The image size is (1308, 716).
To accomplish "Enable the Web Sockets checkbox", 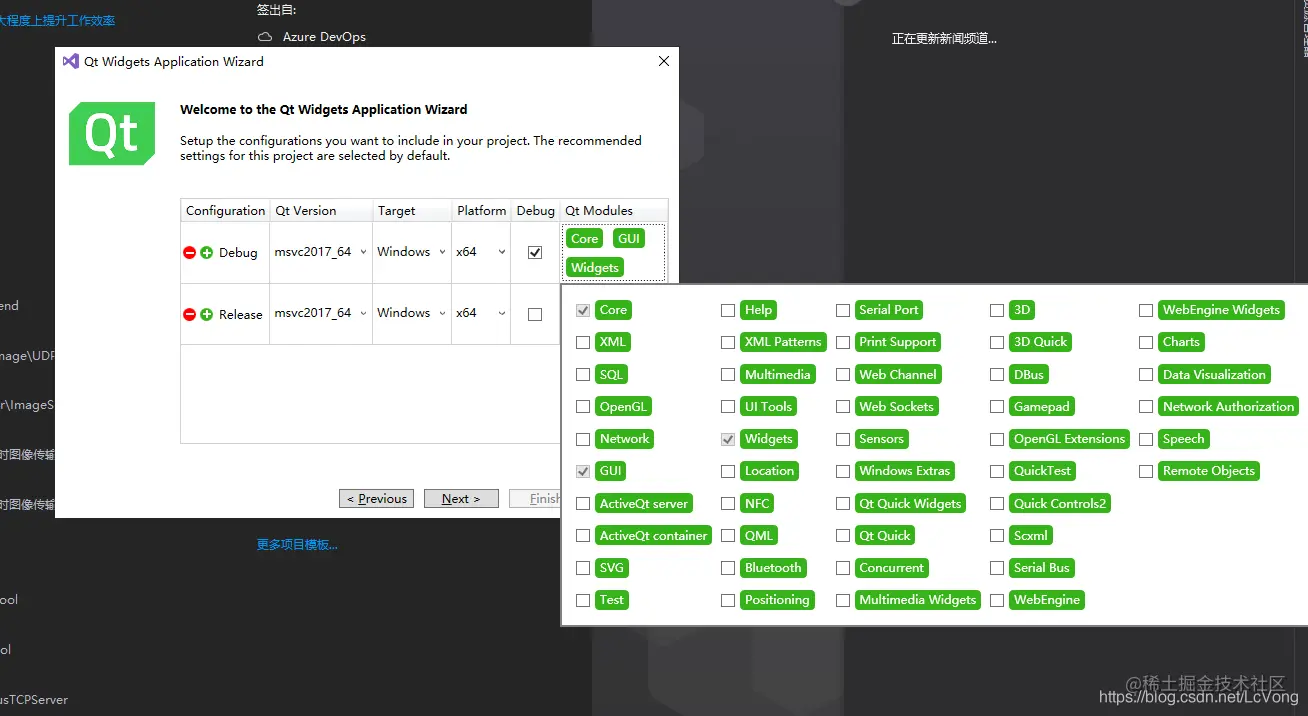I will click(x=843, y=407).
